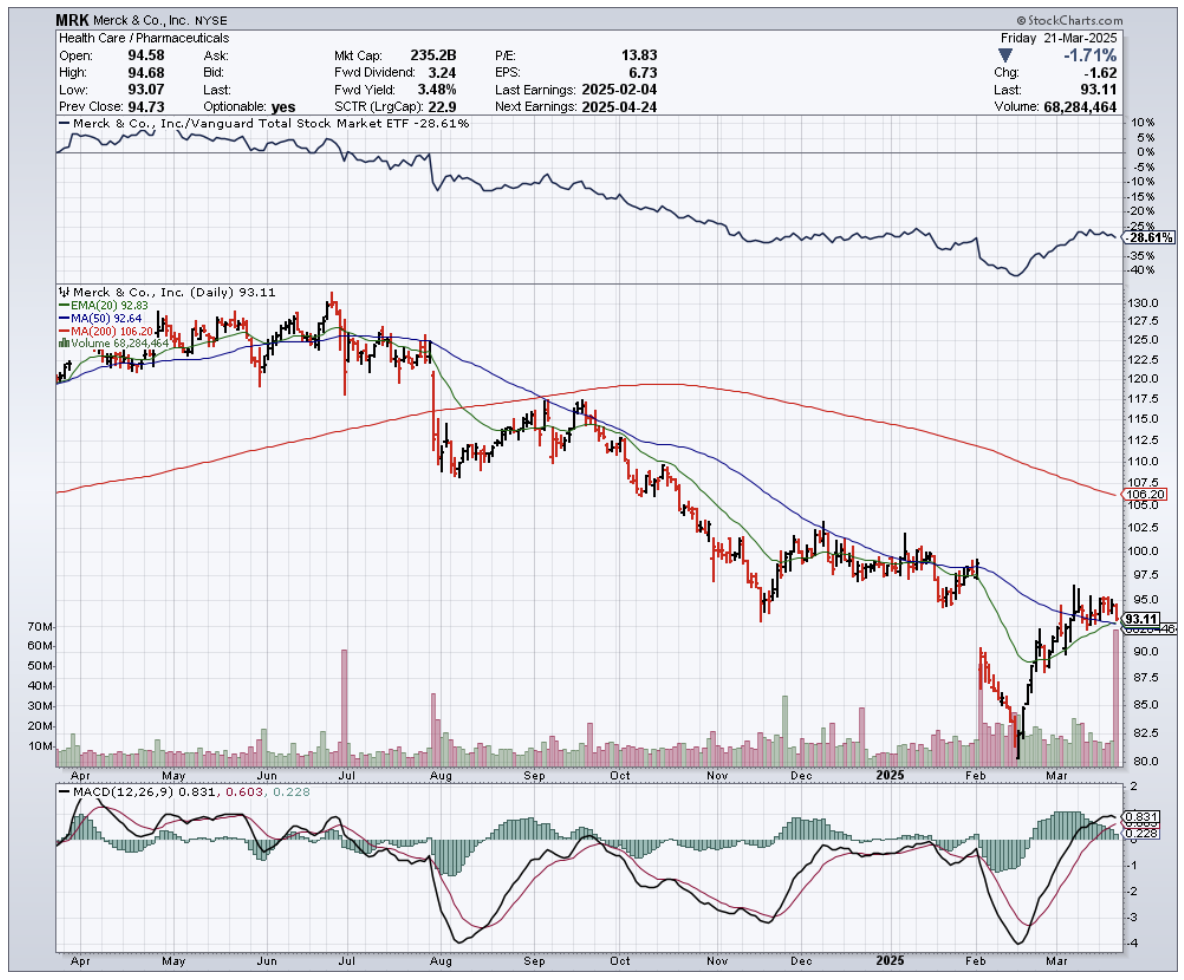The height and width of the screenshot is (980, 1184).
Task: Click the price bar icon beside Merck (Daily)
Action: (x=64, y=292)
